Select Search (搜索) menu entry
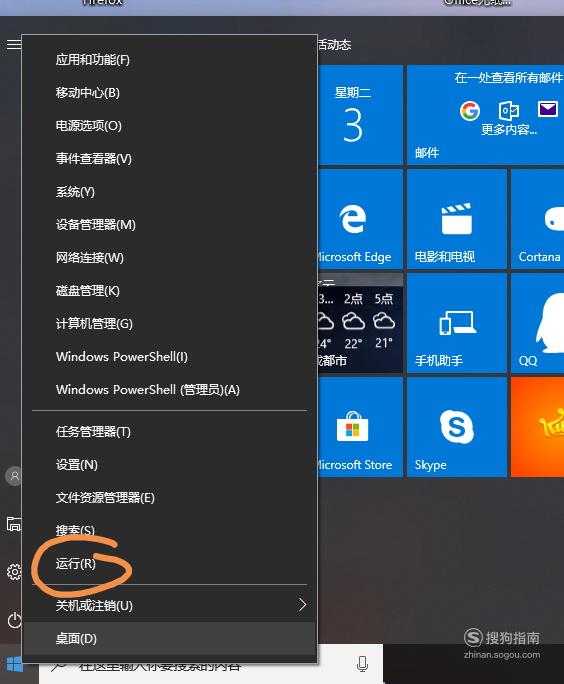The height and width of the screenshot is (684, 564). point(169,530)
